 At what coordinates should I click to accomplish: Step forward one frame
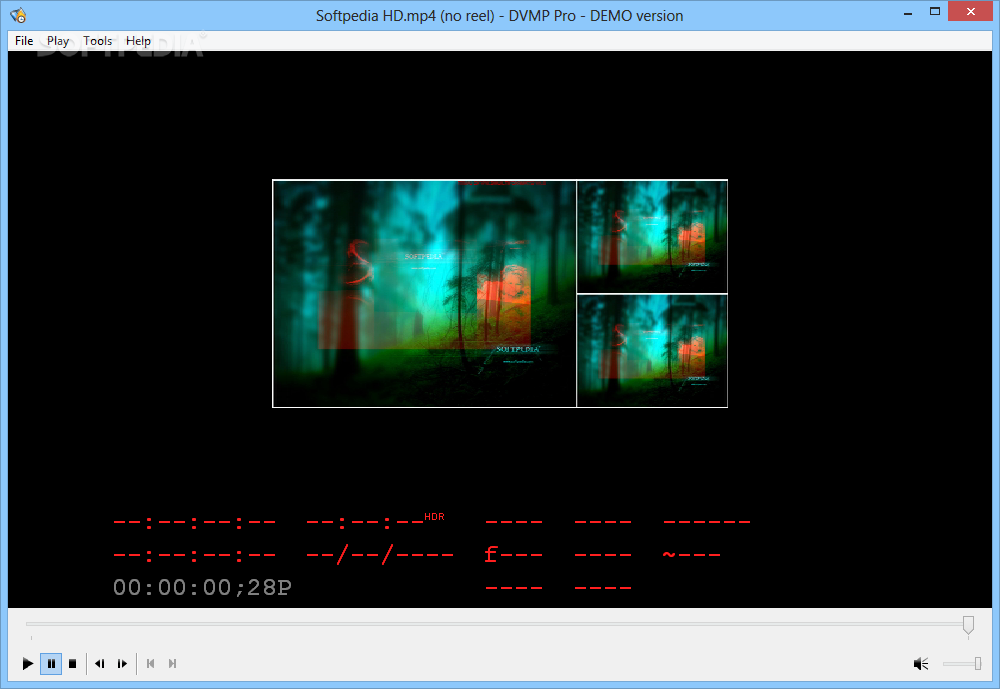point(122,663)
